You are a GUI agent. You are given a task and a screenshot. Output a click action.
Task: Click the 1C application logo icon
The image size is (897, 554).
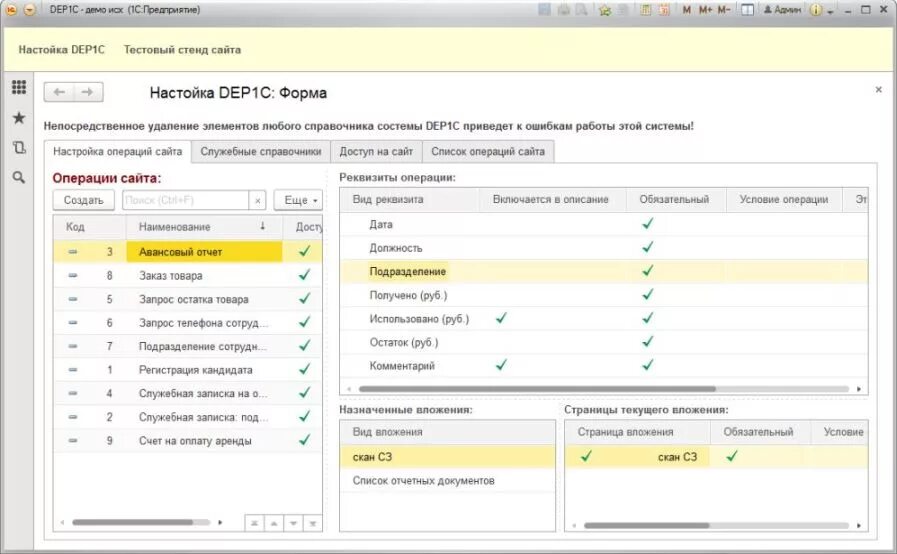pos(11,10)
